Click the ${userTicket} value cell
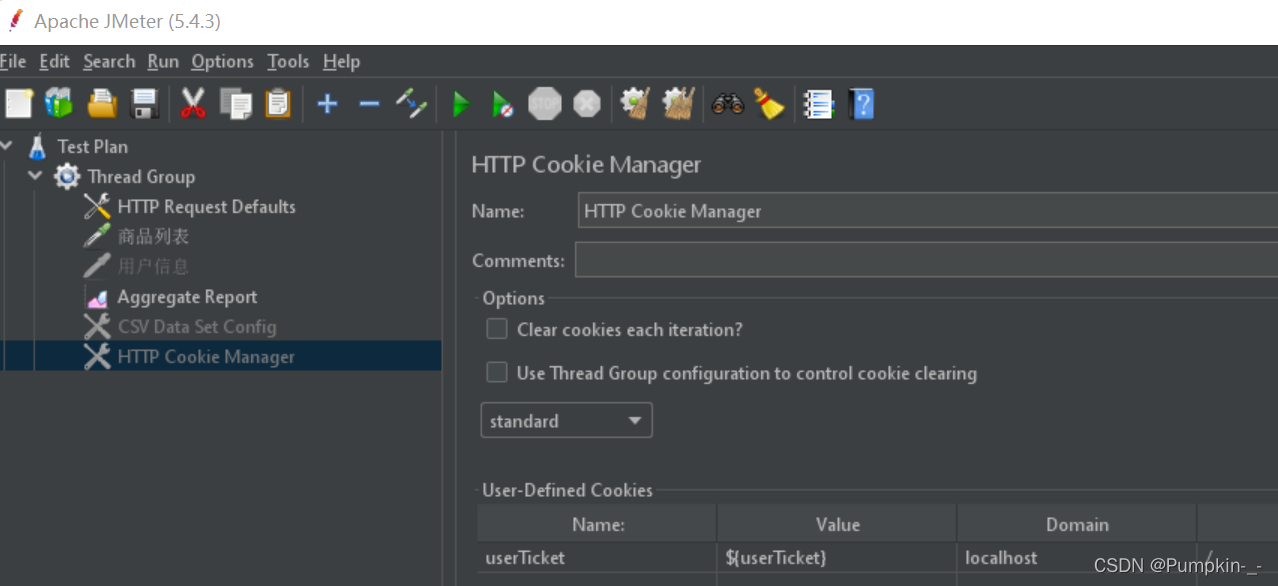This screenshot has width=1278, height=586. (x=837, y=558)
